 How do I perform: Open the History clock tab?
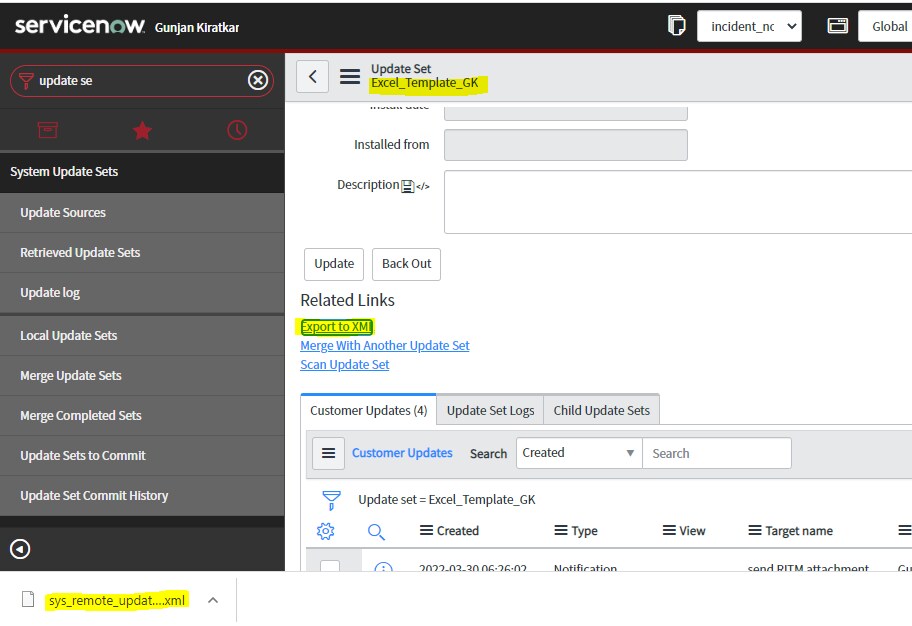coord(237,130)
